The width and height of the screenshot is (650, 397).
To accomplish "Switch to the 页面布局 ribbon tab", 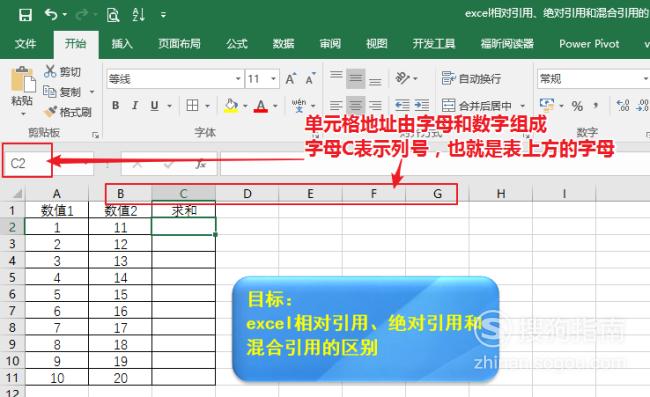I will pos(179,44).
